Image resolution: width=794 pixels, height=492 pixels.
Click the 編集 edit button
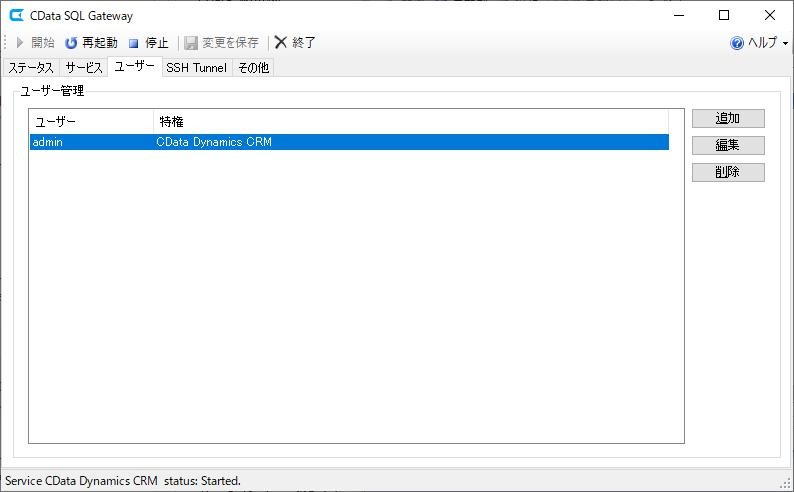pos(728,145)
